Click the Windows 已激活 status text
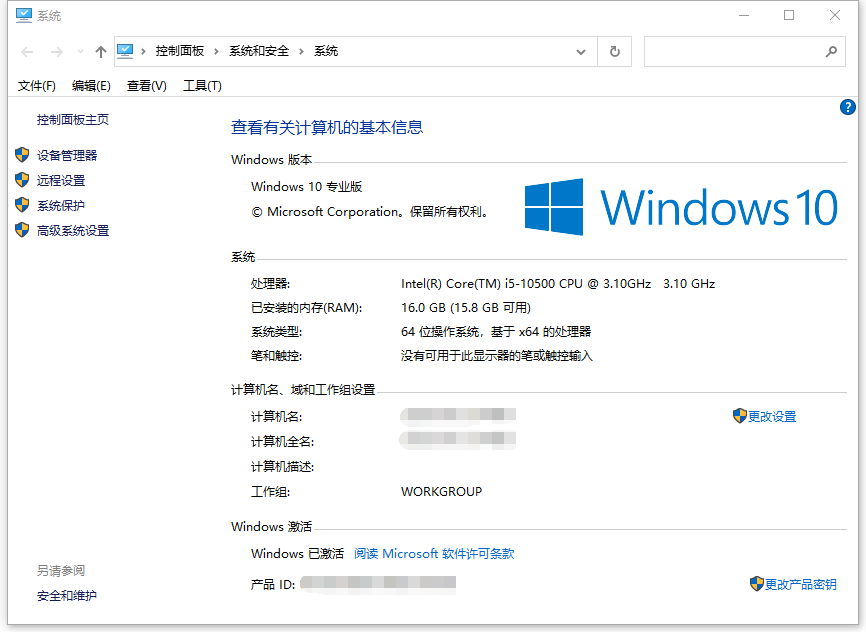Screen dimensions: 866x632 point(297,554)
